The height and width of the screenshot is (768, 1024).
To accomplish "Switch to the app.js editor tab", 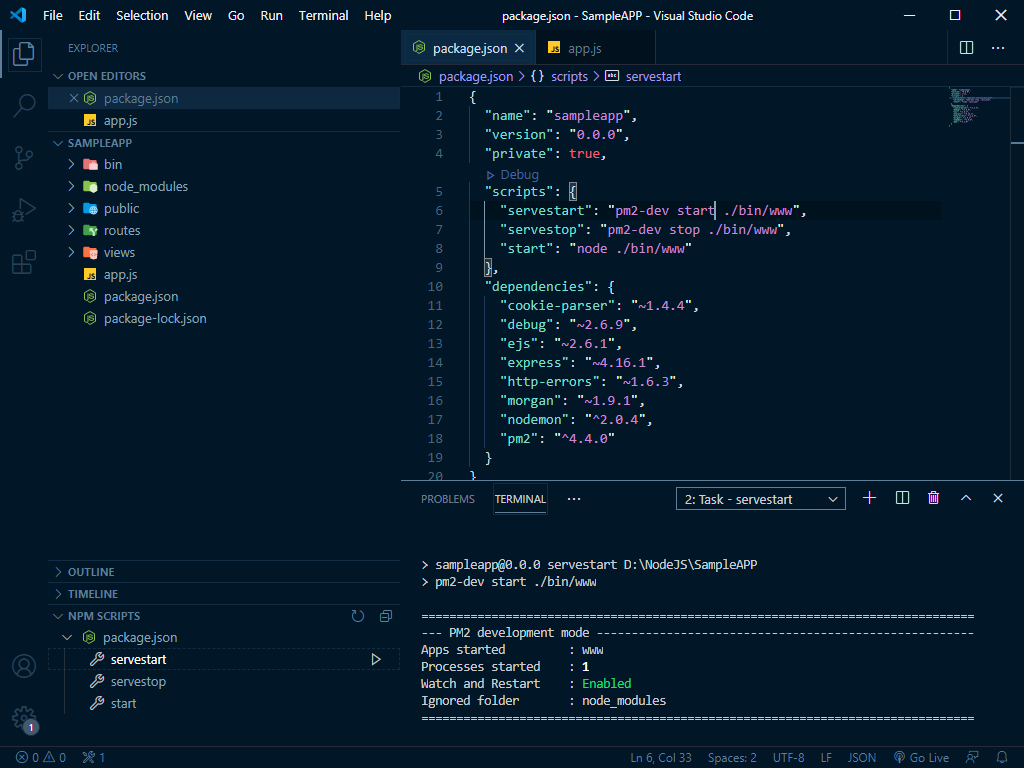I will click(x=595, y=48).
